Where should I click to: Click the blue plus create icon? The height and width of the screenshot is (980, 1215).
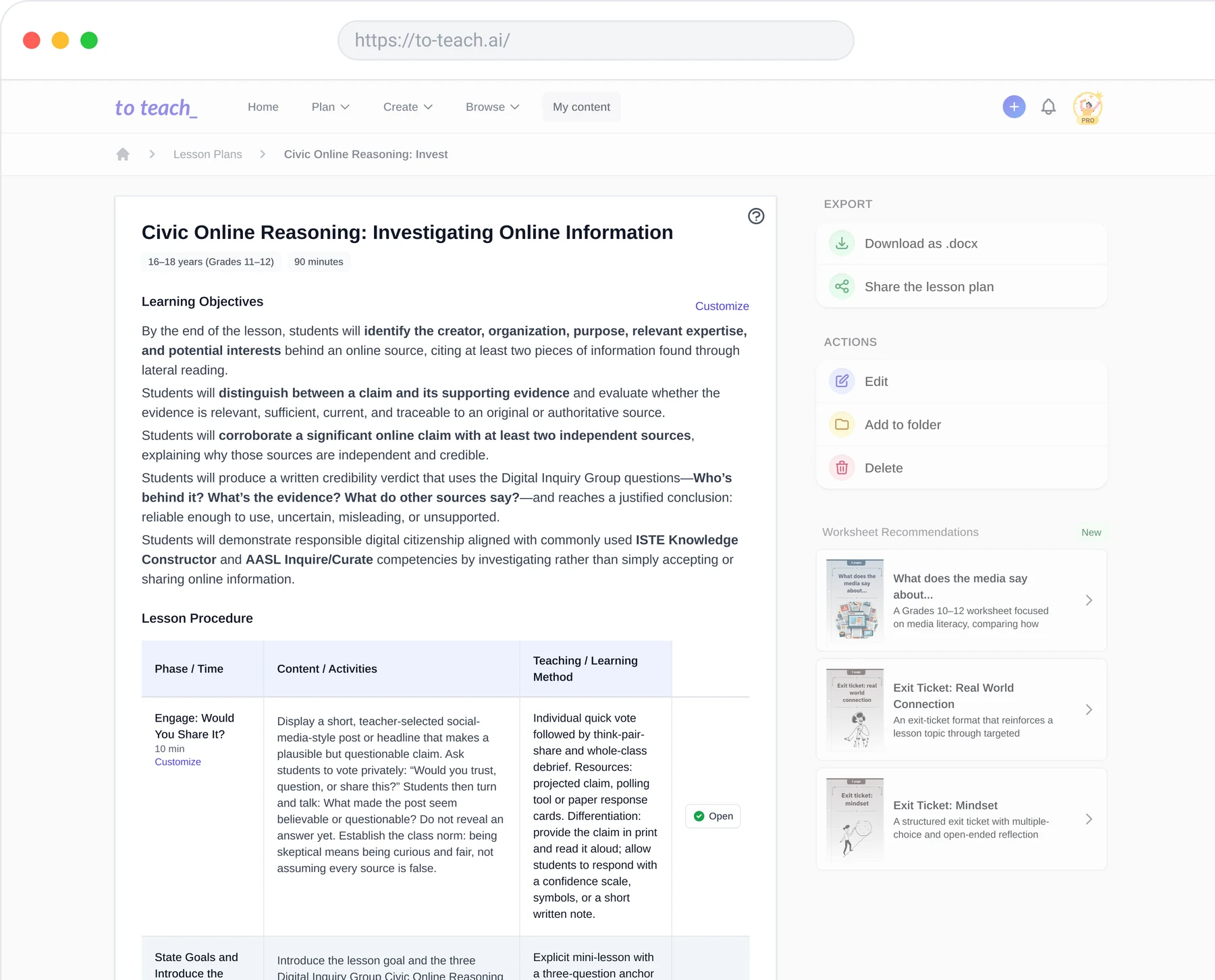pos(1014,107)
